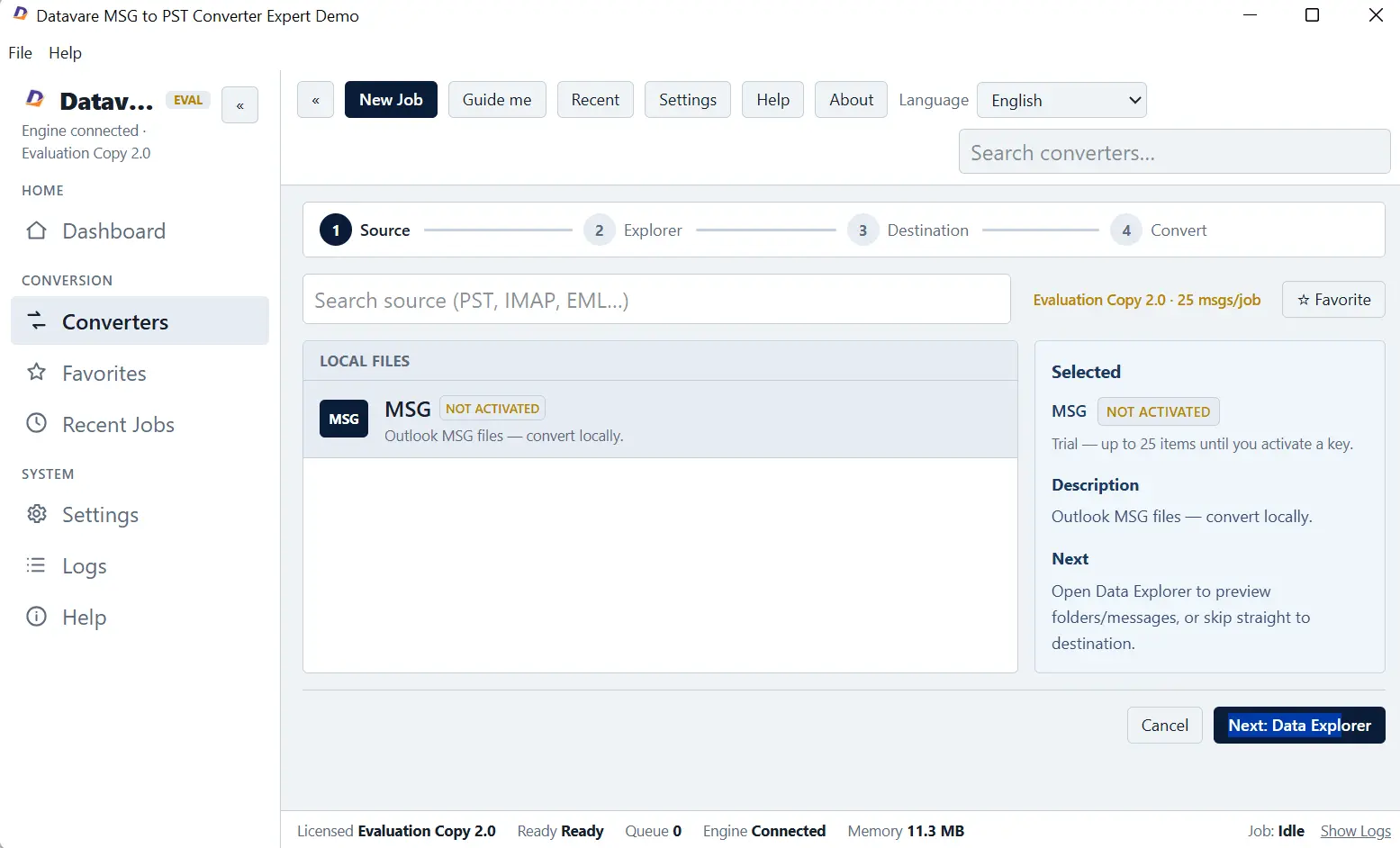1400x848 pixels.
Task: Click the Evaluation Copy 2.0 · 25 msgs/job text
Action: coord(1146,300)
